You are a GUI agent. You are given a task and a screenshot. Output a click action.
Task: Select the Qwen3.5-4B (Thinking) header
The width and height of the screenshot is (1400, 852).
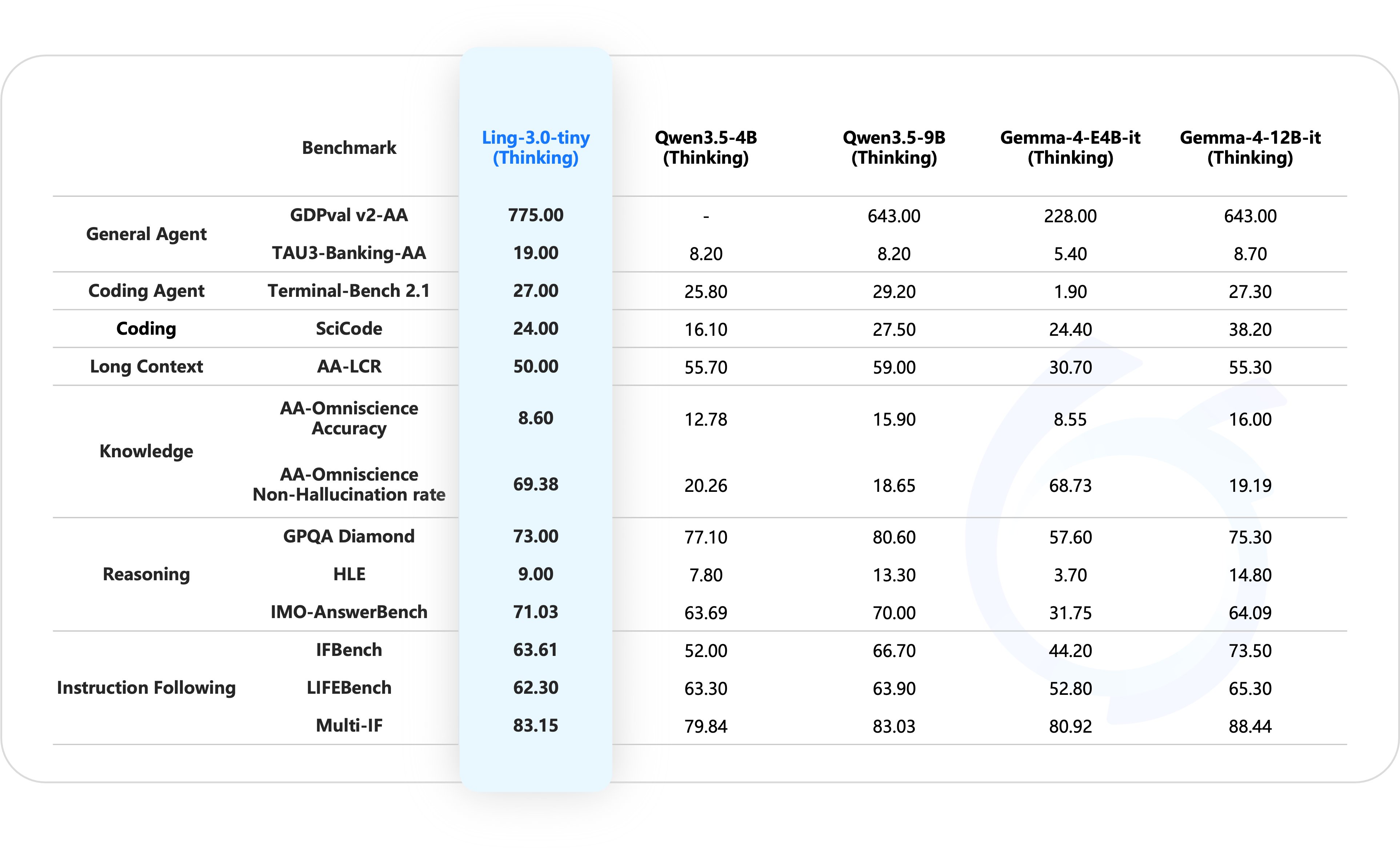(706, 147)
